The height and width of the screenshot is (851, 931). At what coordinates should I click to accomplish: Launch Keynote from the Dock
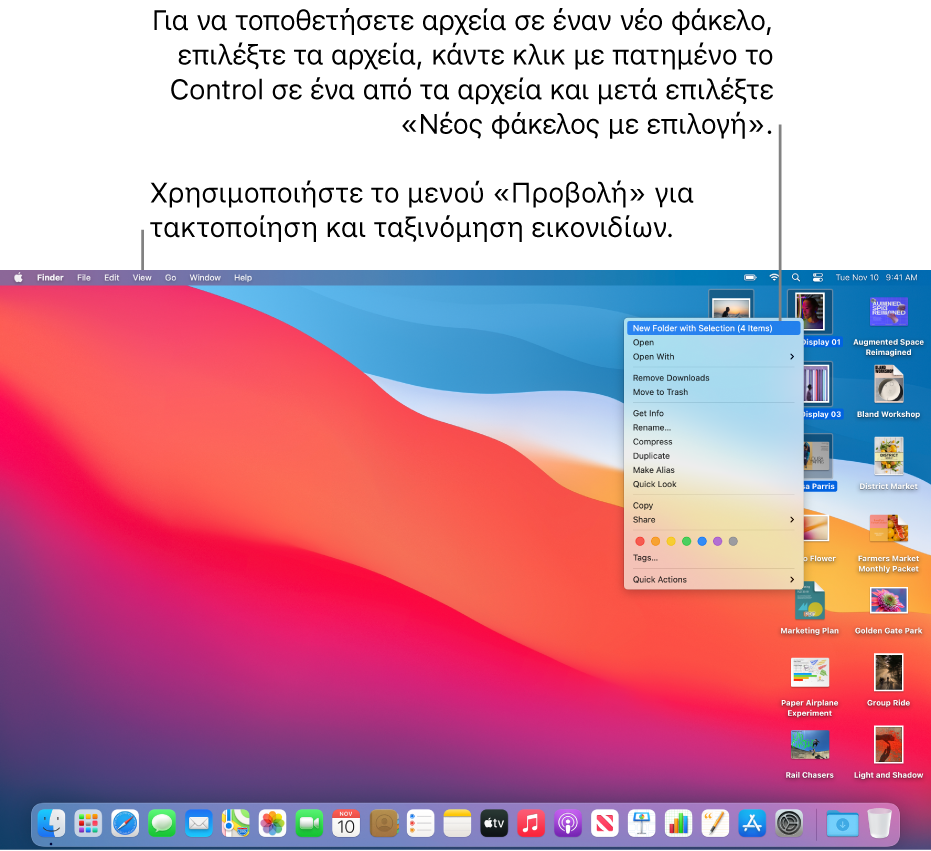tap(641, 824)
